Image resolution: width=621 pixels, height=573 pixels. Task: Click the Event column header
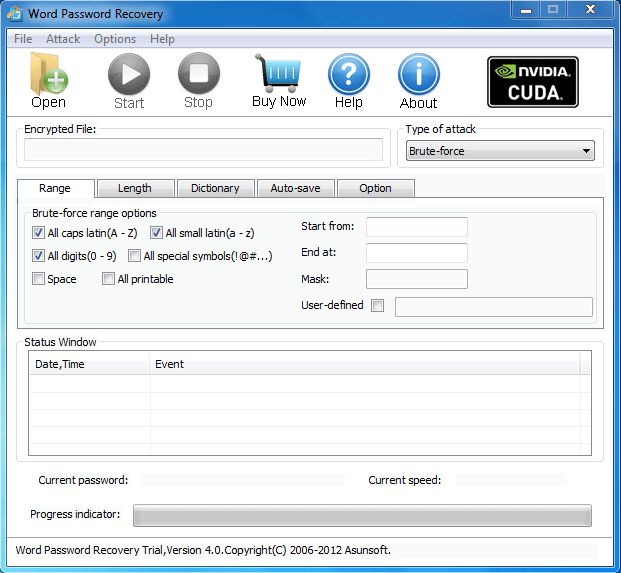[365, 364]
